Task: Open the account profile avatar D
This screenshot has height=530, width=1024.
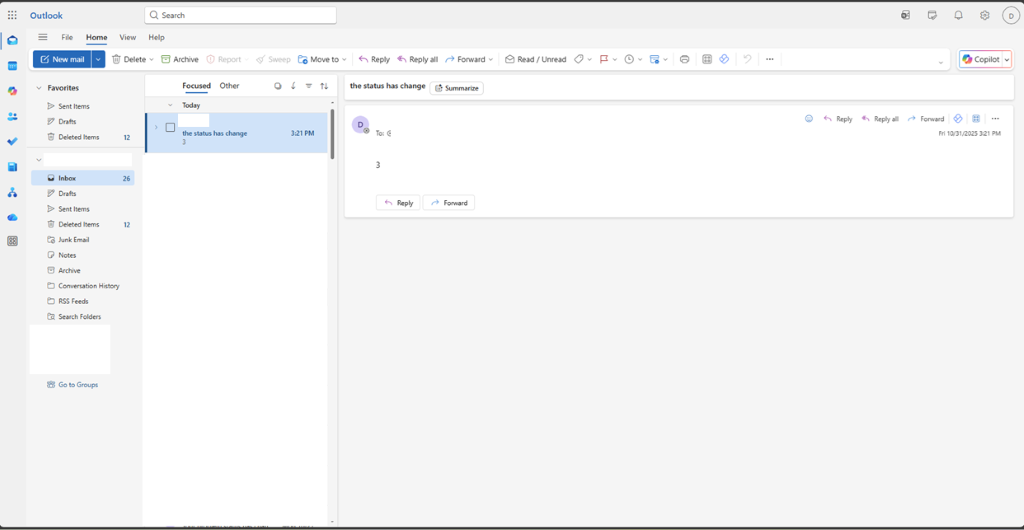Action: pyautogui.click(x=1010, y=16)
